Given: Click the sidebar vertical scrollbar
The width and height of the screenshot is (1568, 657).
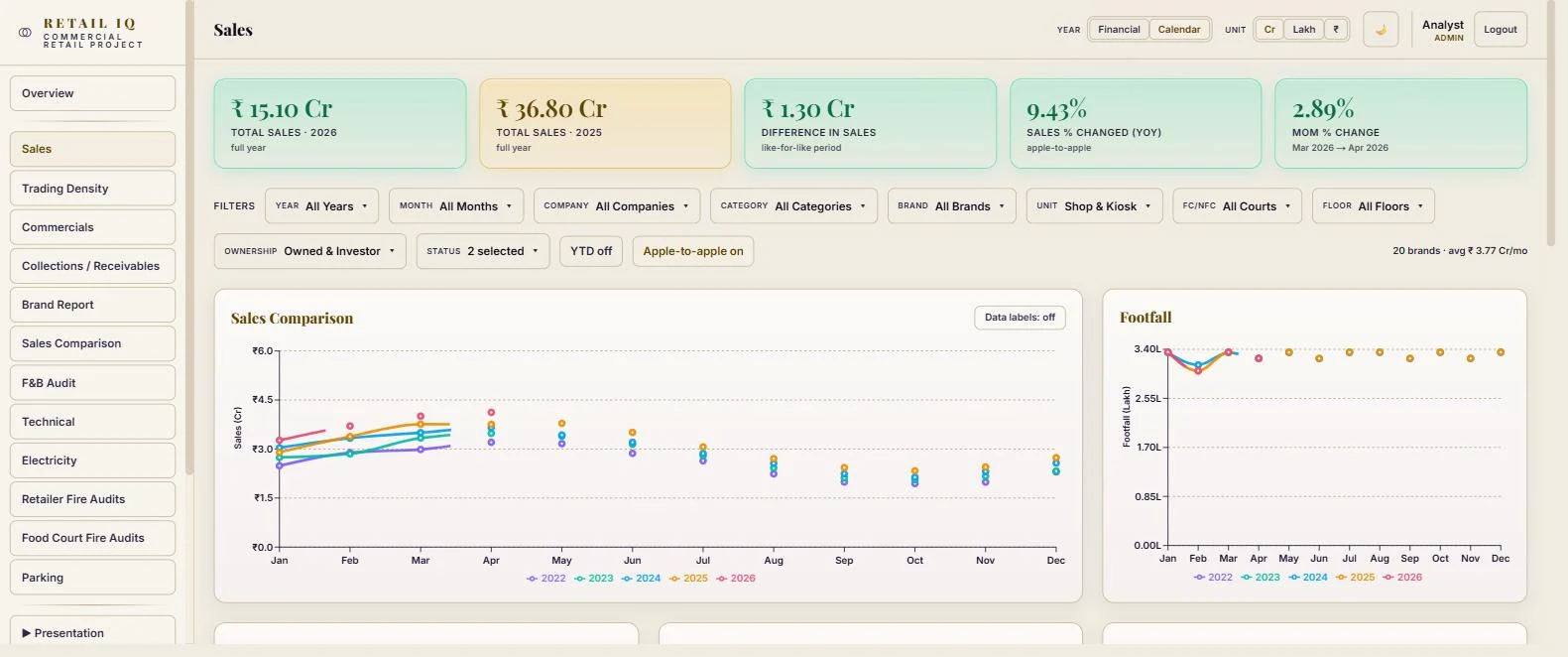Looking at the screenshot, I should pos(189,238).
